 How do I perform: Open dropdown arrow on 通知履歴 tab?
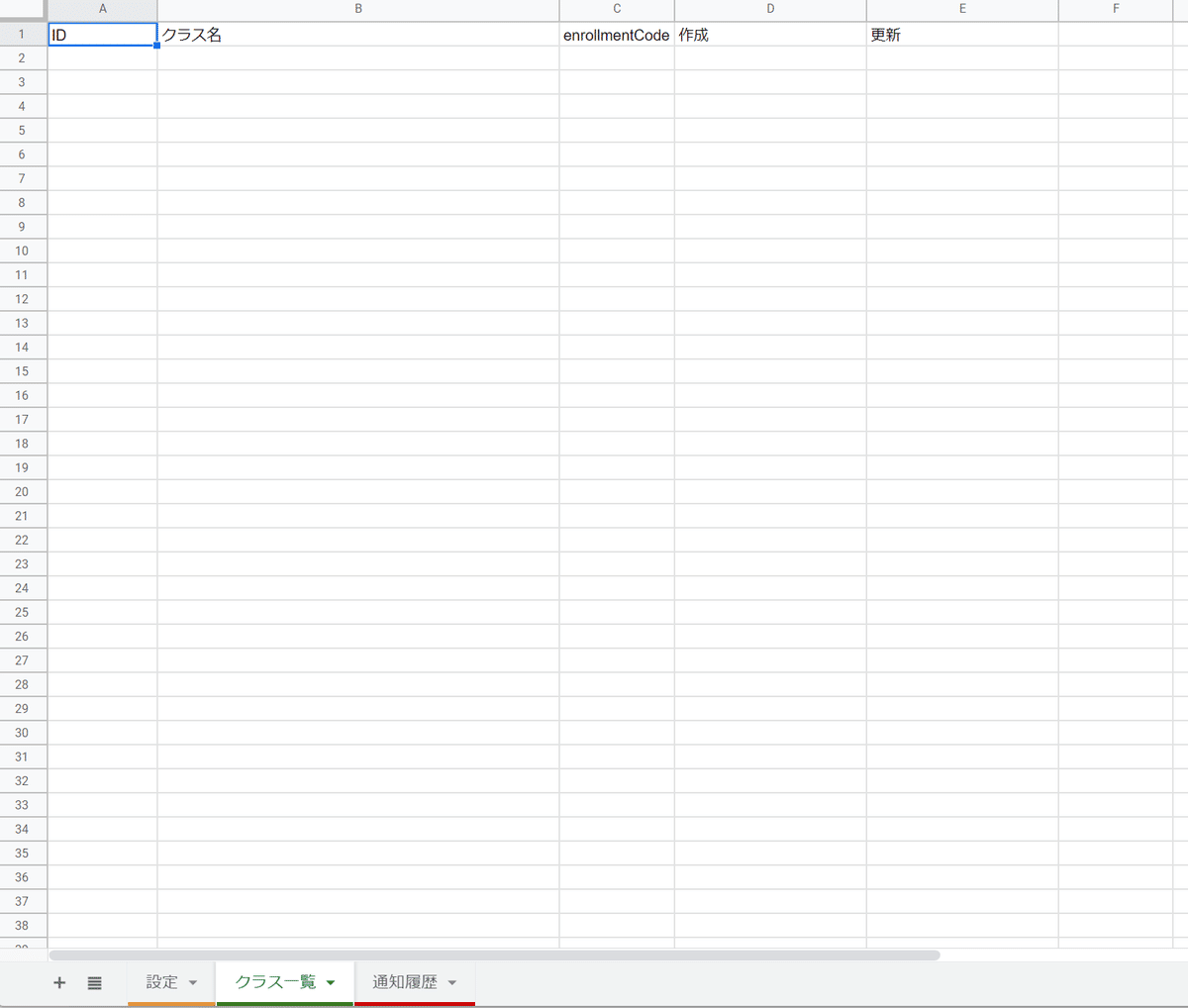pos(452,983)
